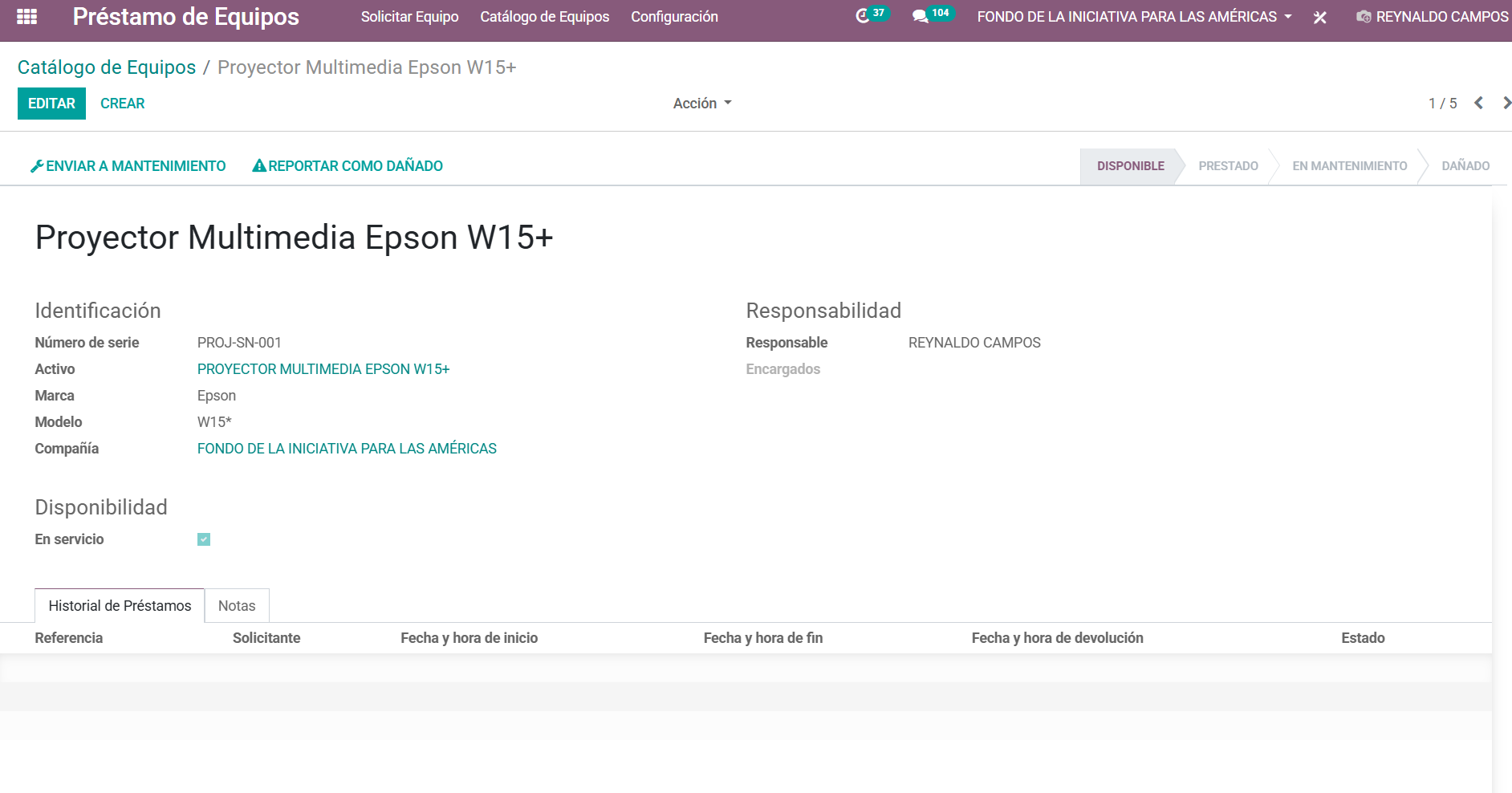The width and height of the screenshot is (1512, 793).
Task: Select the EN MANTENIMIENTO status stage
Action: pyautogui.click(x=1349, y=166)
